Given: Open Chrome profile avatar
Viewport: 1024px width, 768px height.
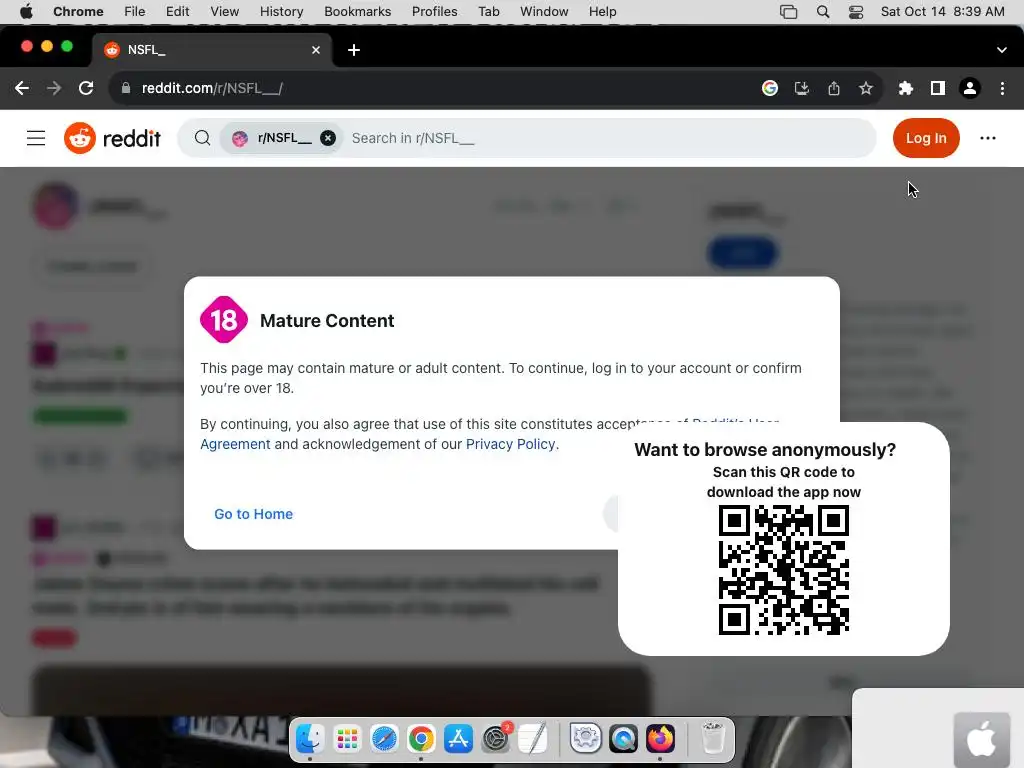Looking at the screenshot, I should 970,88.
